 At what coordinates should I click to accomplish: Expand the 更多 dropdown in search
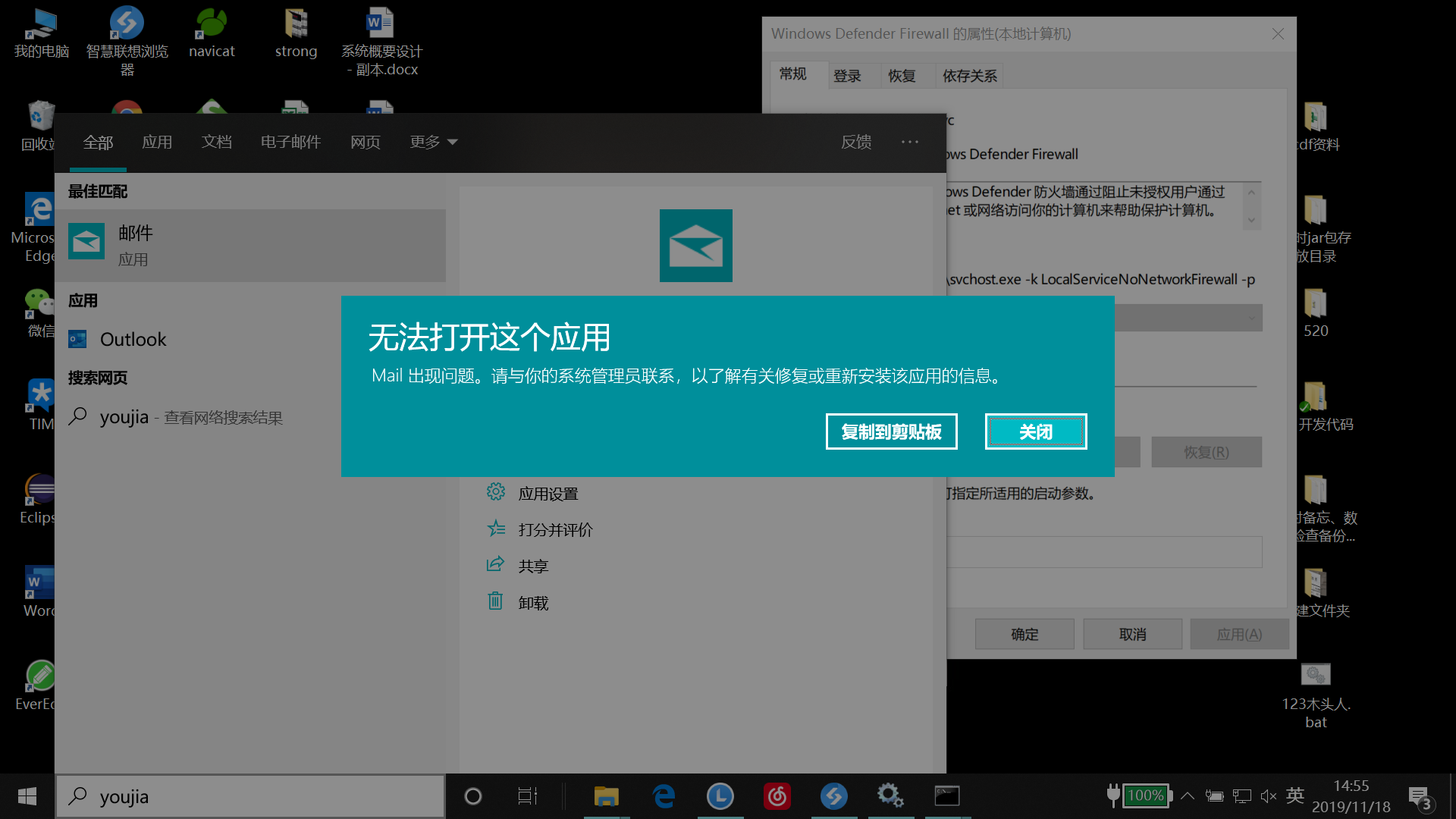(x=433, y=142)
